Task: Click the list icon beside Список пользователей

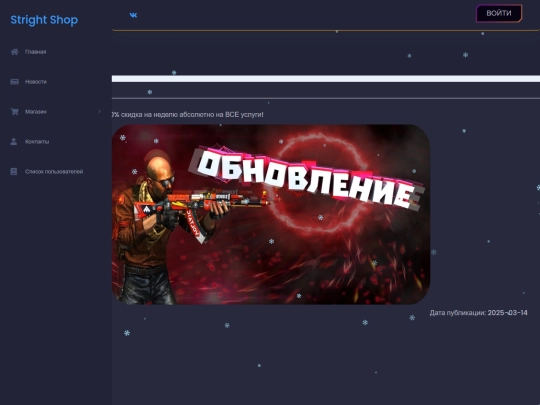Action: tap(14, 172)
